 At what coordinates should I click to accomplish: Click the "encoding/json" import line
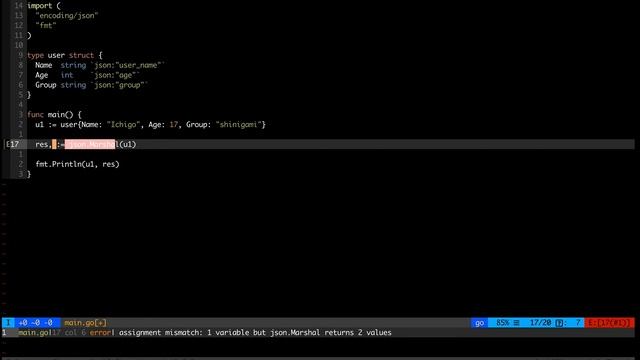click(67, 16)
